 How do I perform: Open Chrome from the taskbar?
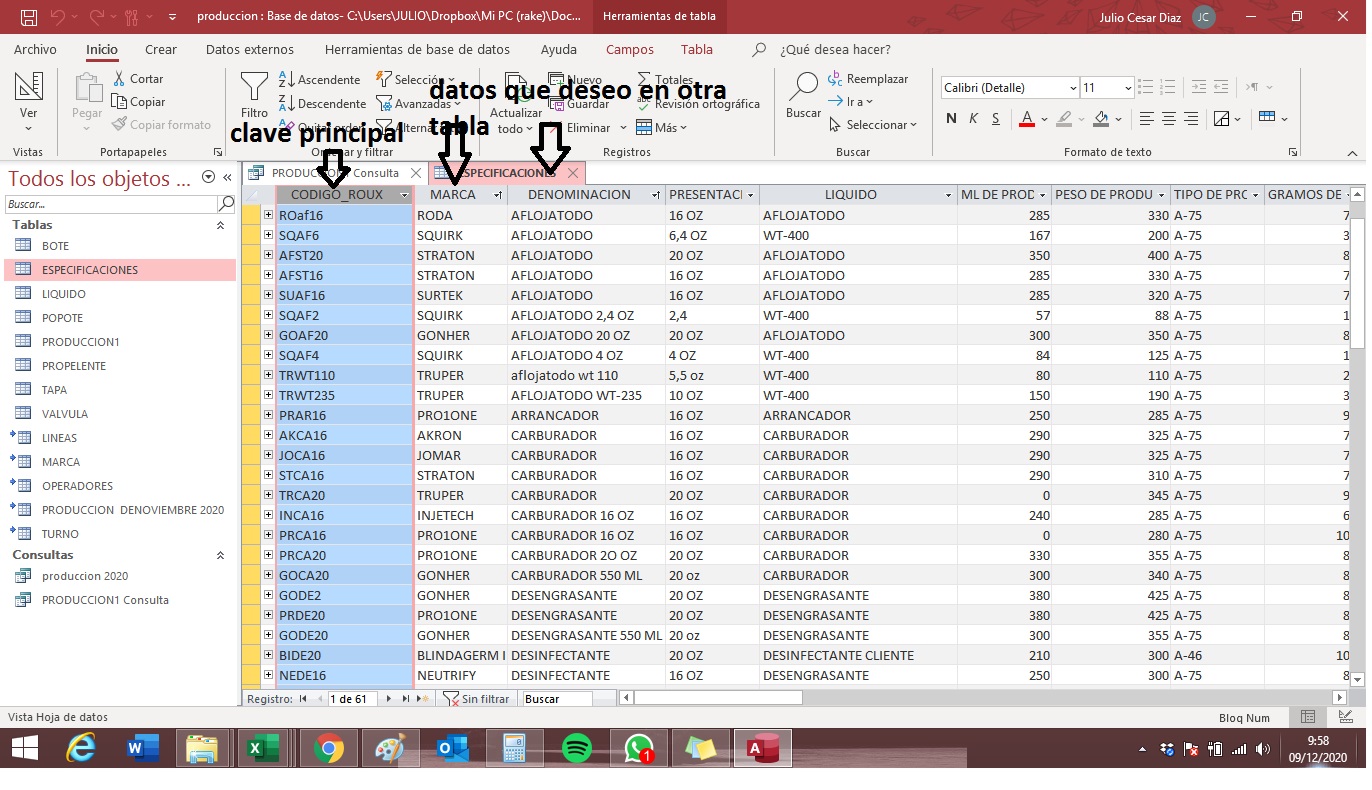(329, 748)
